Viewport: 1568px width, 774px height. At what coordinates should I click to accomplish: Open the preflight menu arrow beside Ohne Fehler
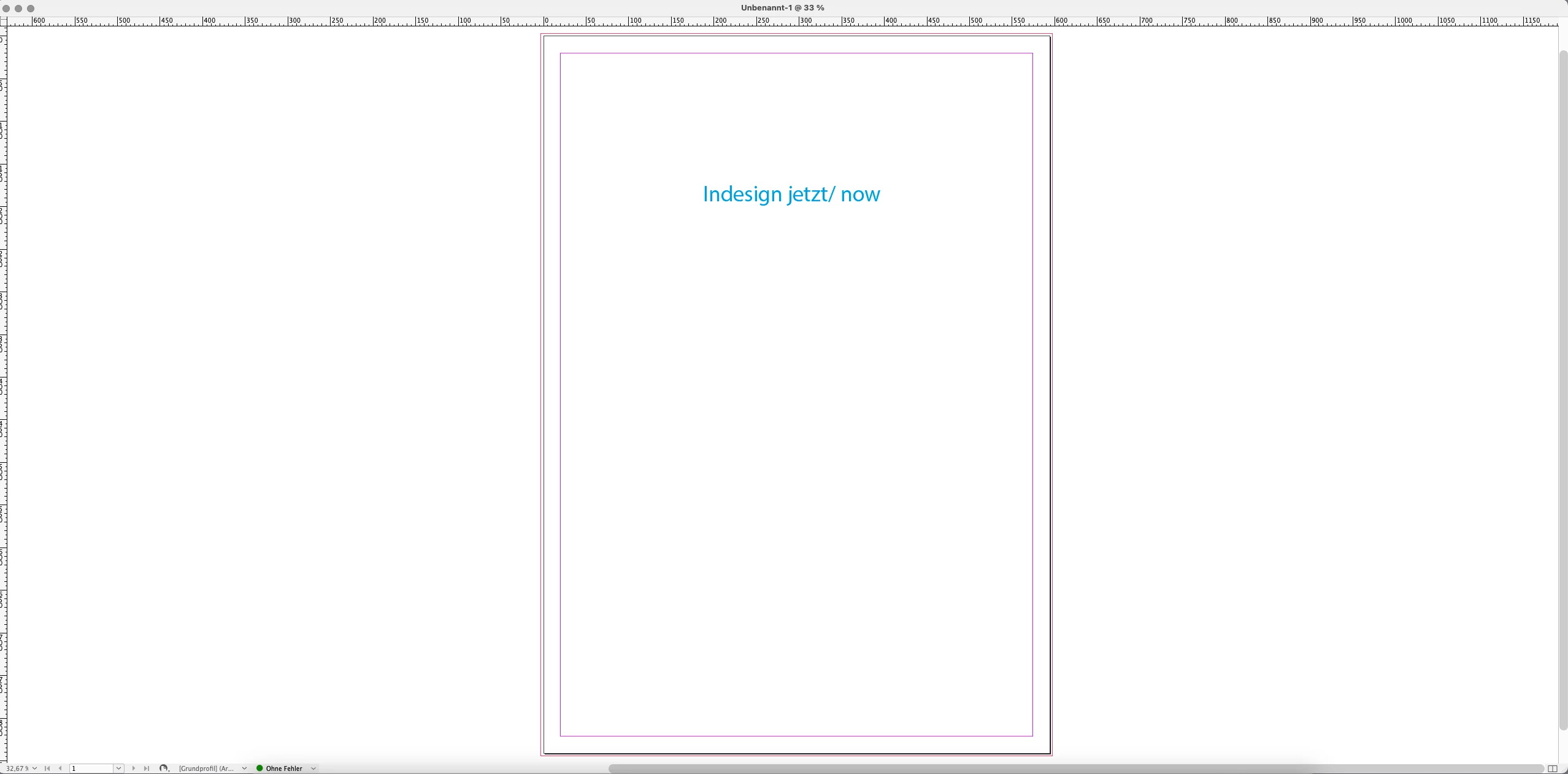click(313, 768)
